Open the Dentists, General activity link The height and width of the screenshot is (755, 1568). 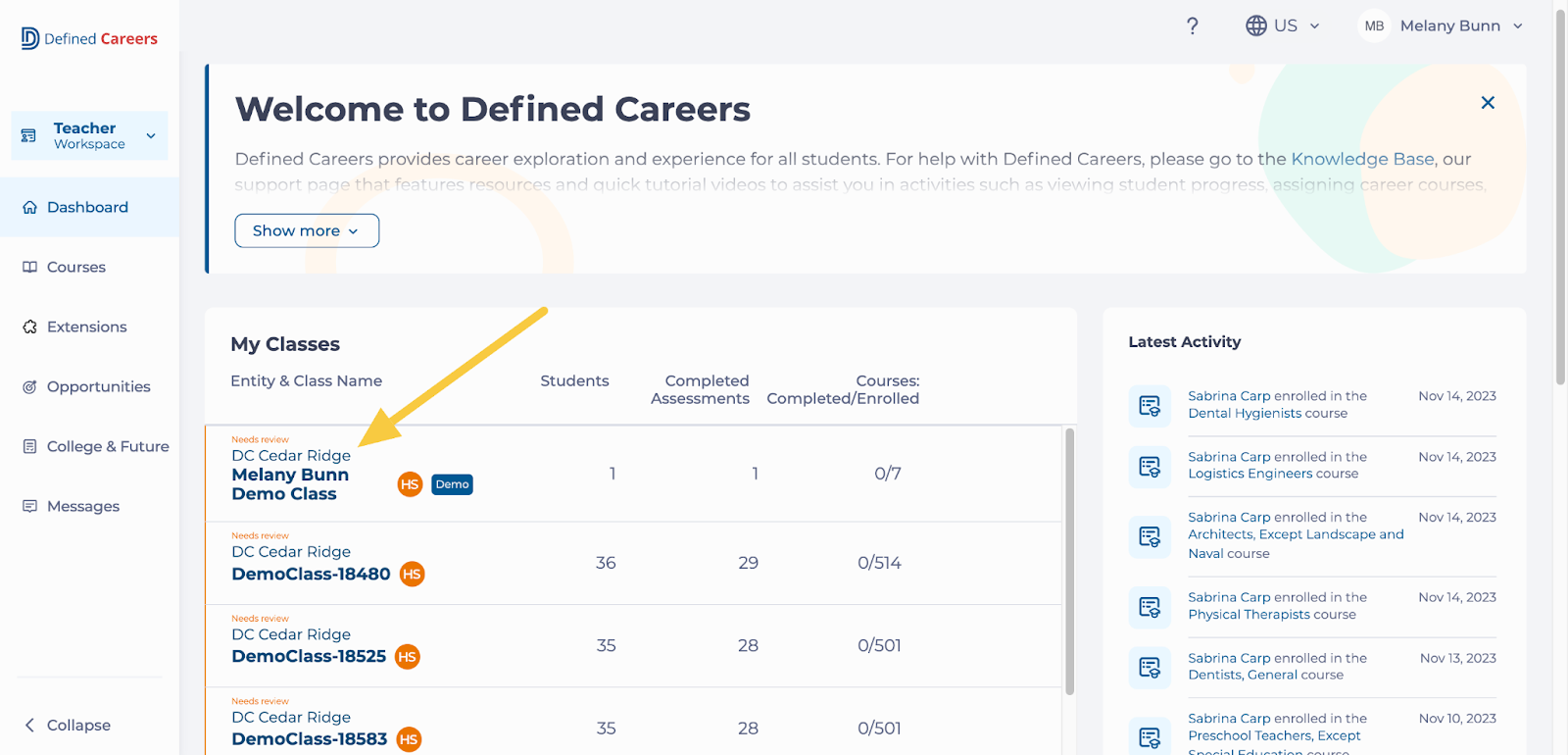pos(1243,676)
